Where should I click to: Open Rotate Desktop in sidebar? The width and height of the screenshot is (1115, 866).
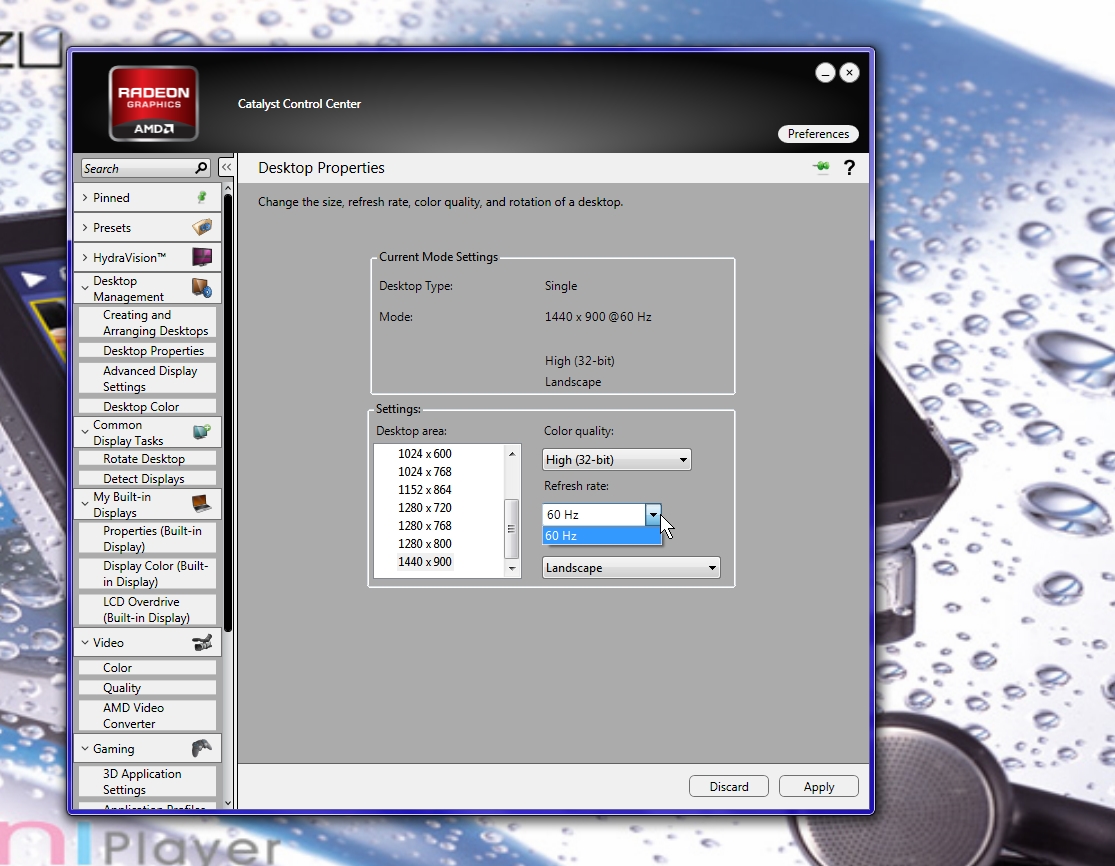point(144,459)
